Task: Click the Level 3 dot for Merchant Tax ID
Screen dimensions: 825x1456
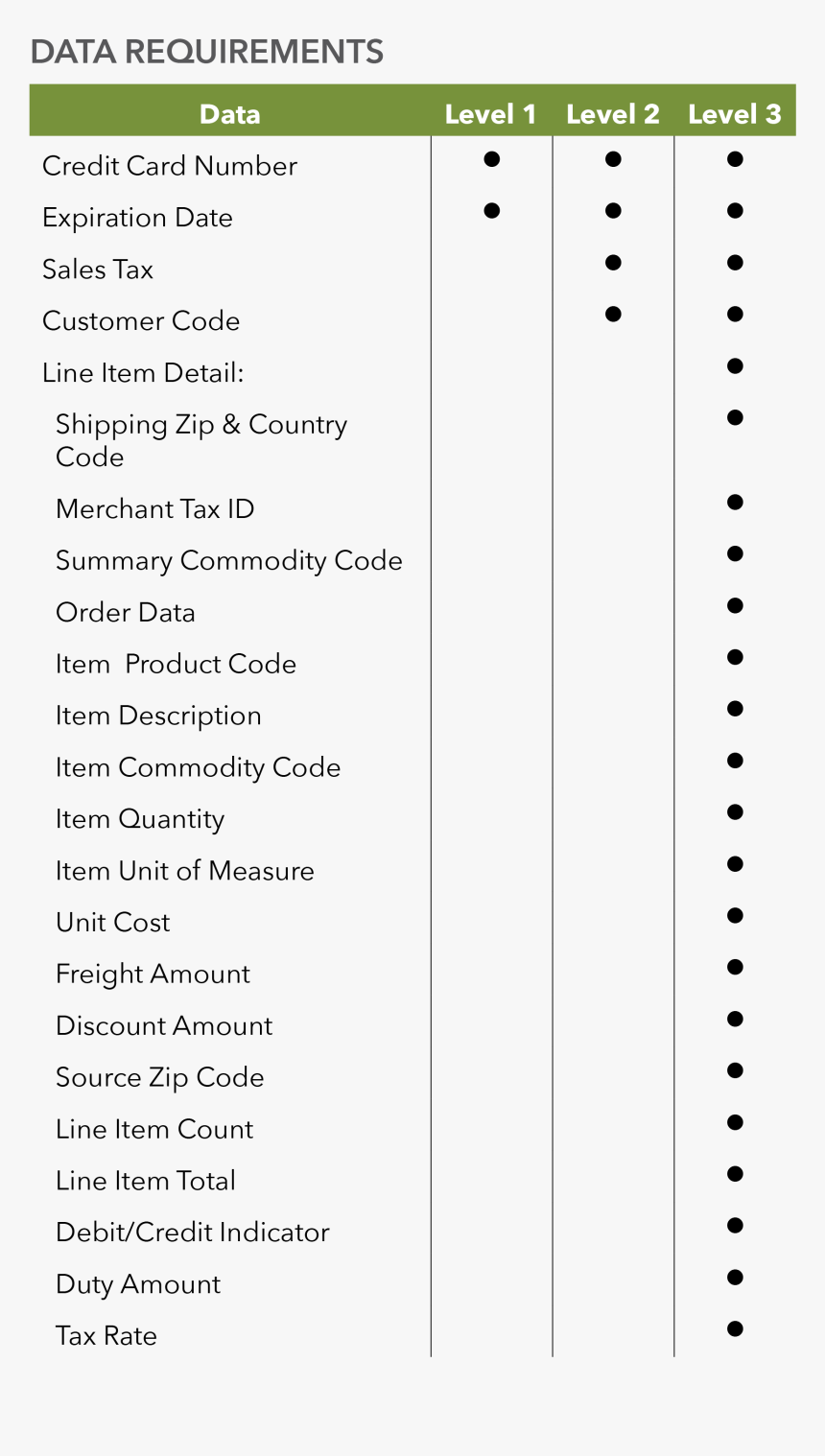Action: coord(735,503)
